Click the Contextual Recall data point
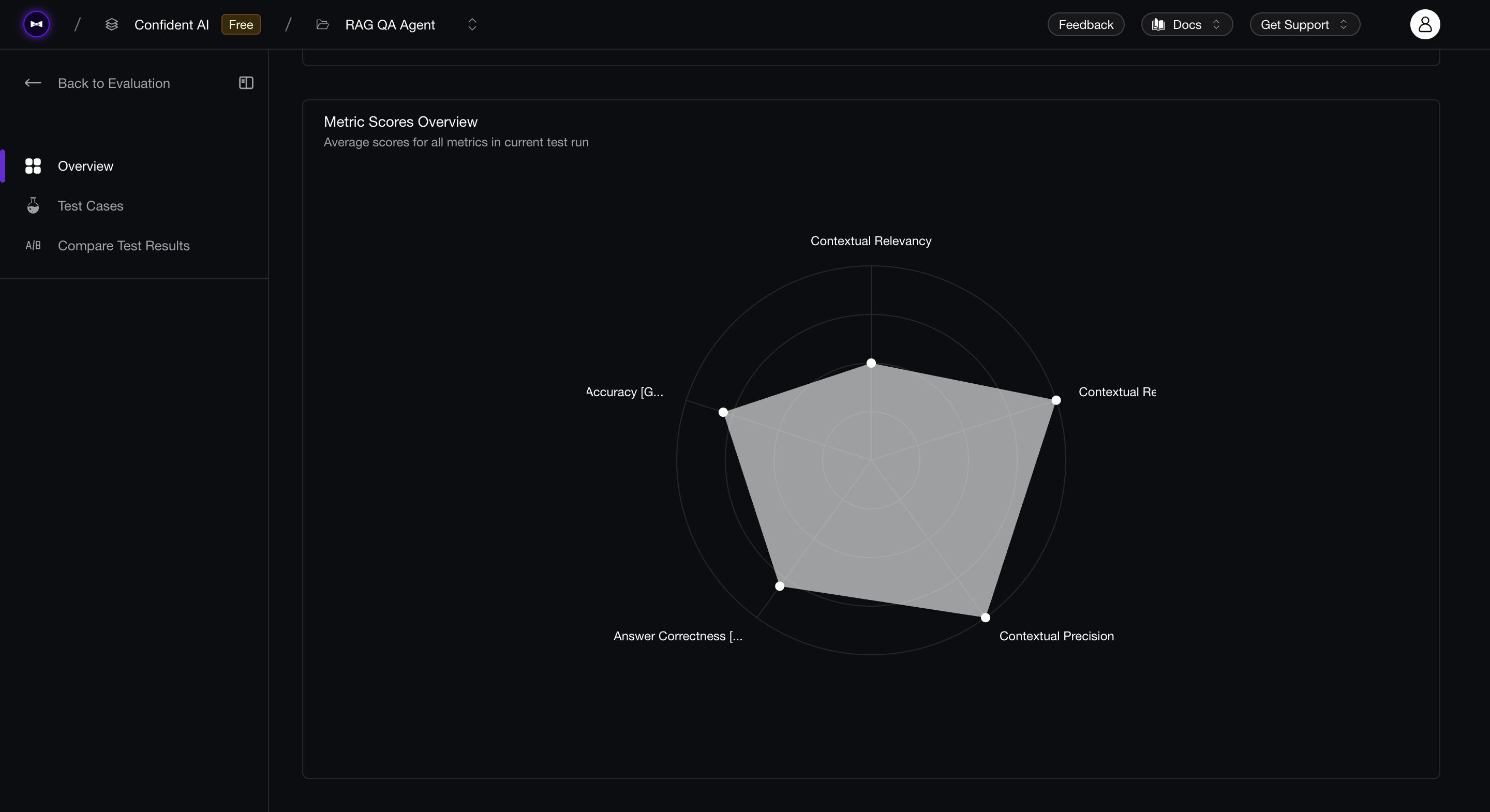 pyautogui.click(x=1055, y=400)
